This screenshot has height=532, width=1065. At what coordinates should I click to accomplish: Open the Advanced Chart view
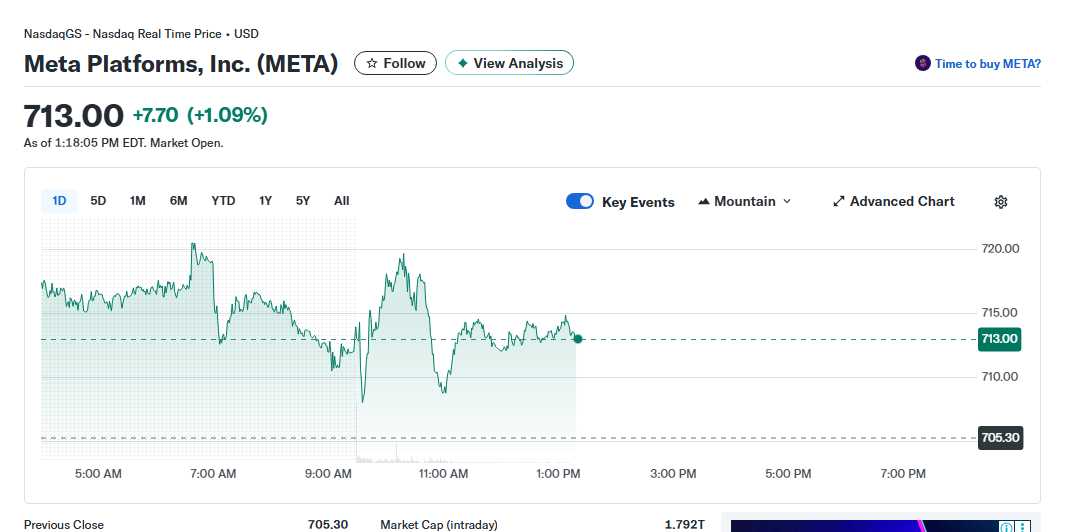coord(894,201)
